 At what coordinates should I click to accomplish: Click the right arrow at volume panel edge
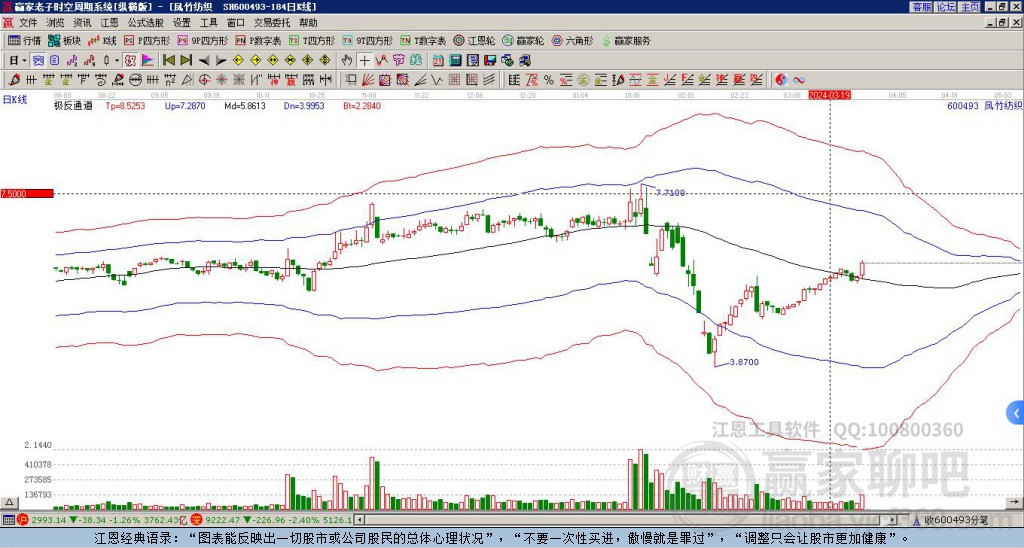point(1016,502)
